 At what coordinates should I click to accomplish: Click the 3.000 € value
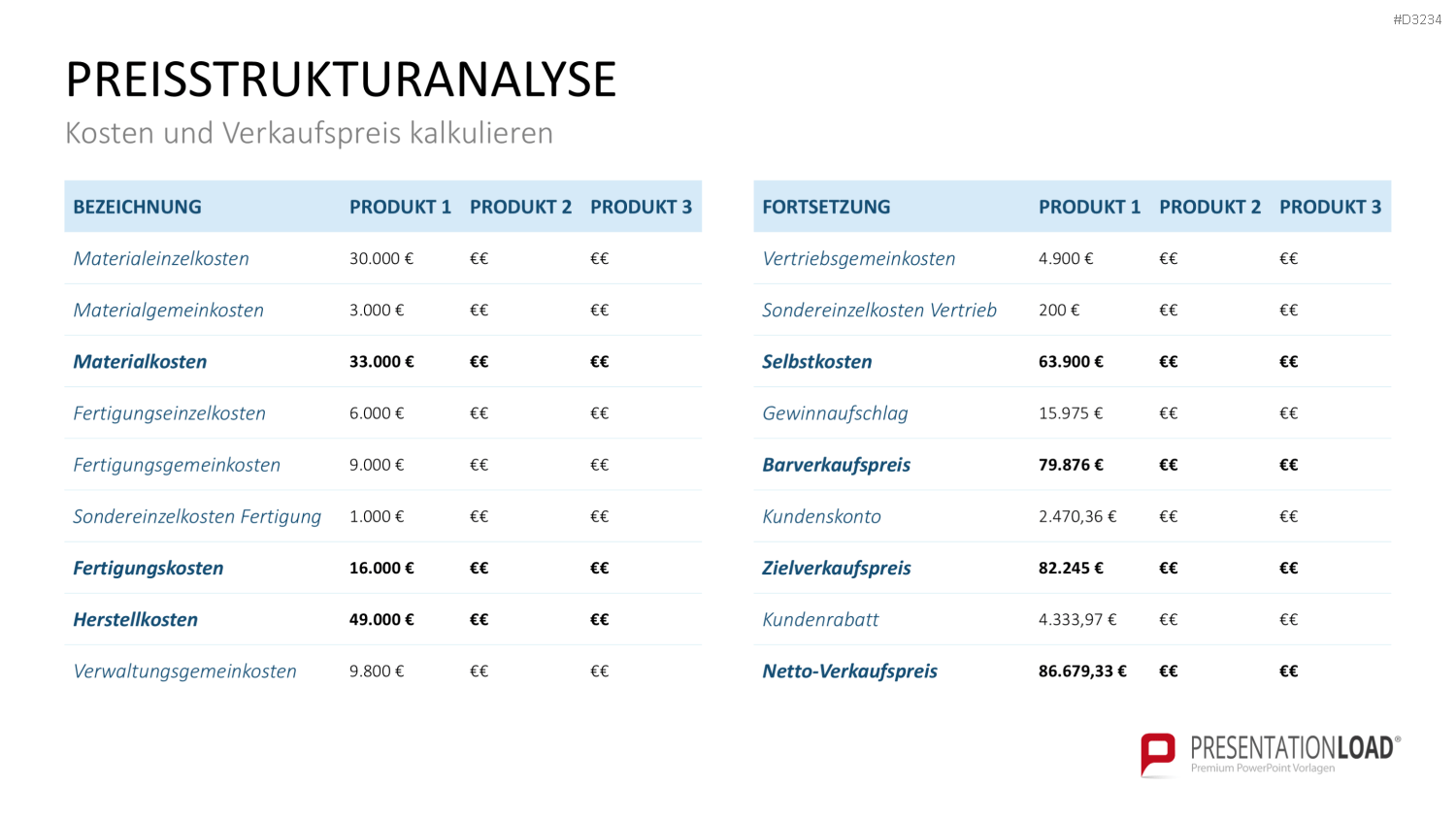tap(377, 310)
